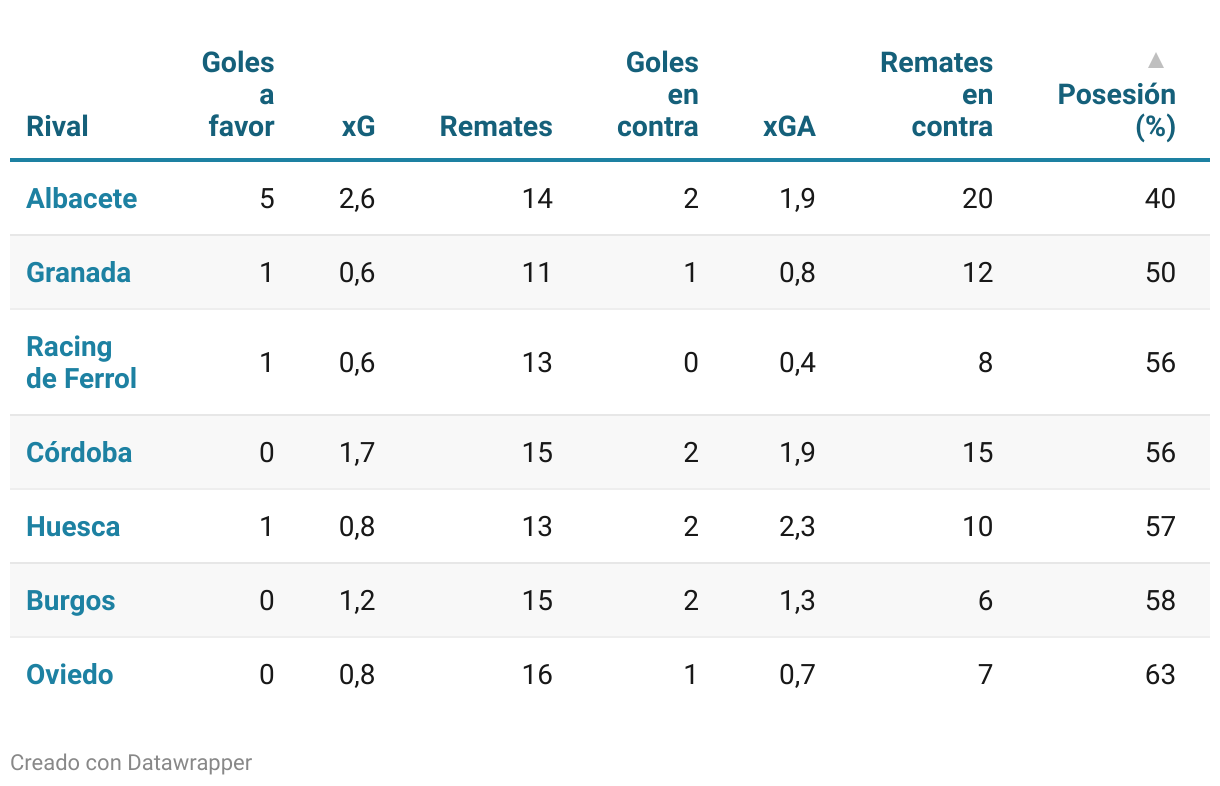Click the Remates column header
The image size is (1220, 786).
tap(496, 127)
